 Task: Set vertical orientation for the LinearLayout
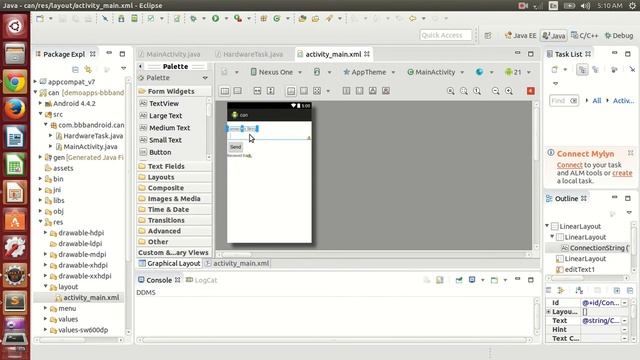click(238, 91)
